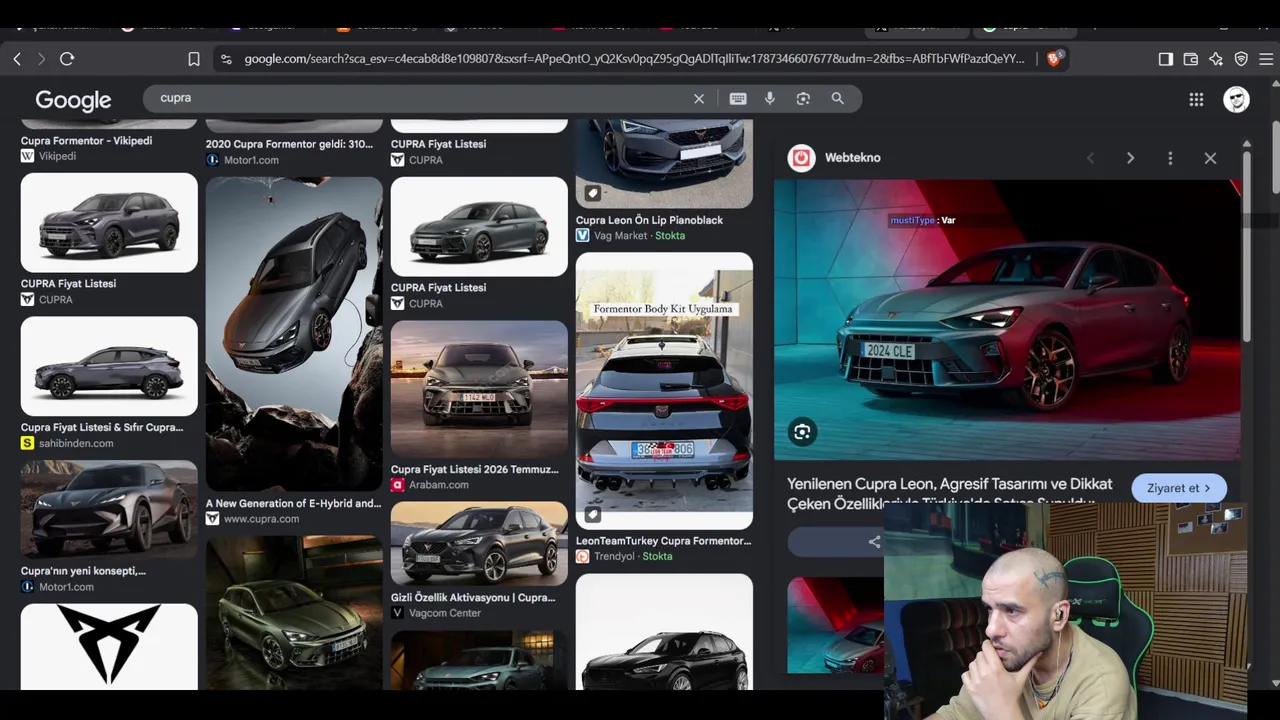The height and width of the screenshot is (720, 1280).
Task: Click the Vag Market favicon
Action: pos(582,236)
